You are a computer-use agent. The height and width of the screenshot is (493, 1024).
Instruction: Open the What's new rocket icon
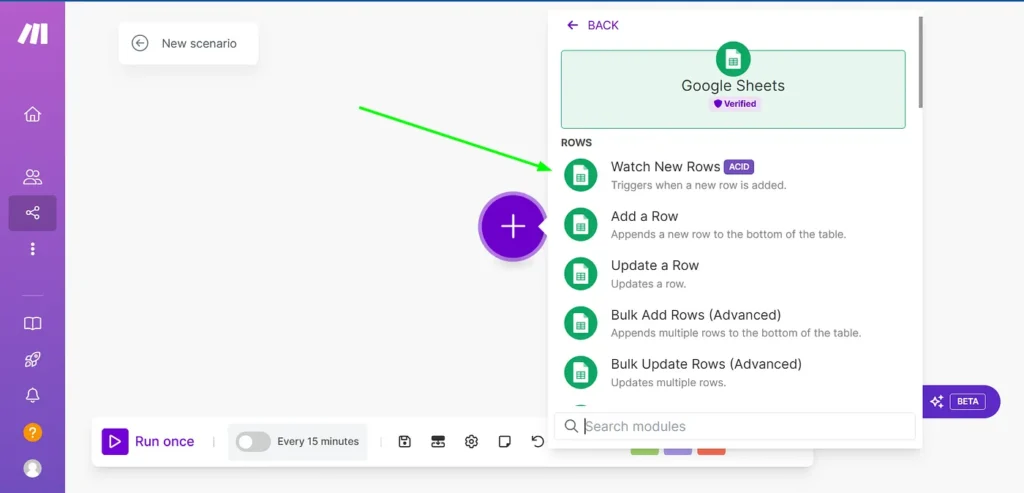[33, 360]
